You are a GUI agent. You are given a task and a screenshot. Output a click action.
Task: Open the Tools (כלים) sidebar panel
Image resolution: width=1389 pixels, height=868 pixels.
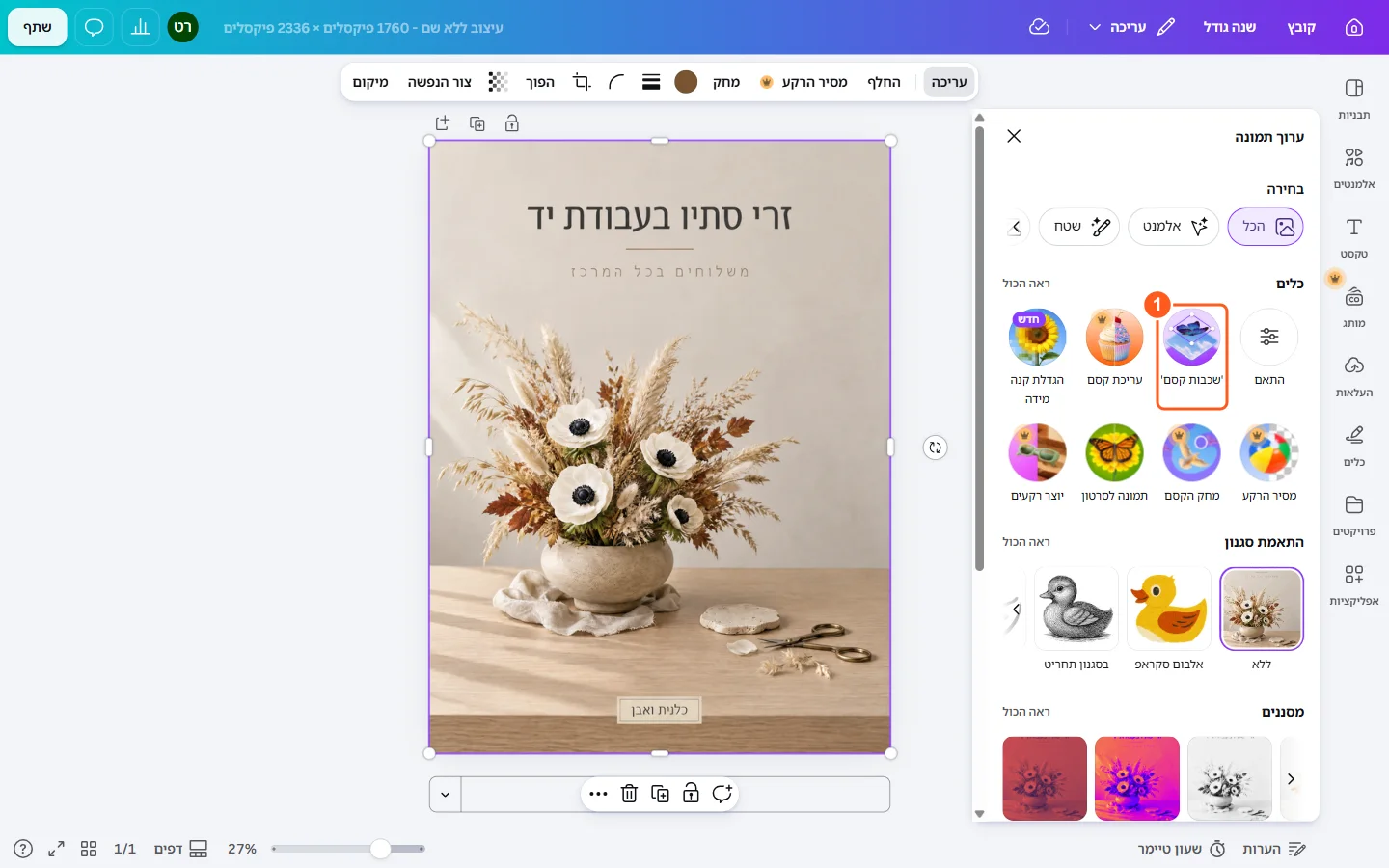click(x=1354, y=447)
